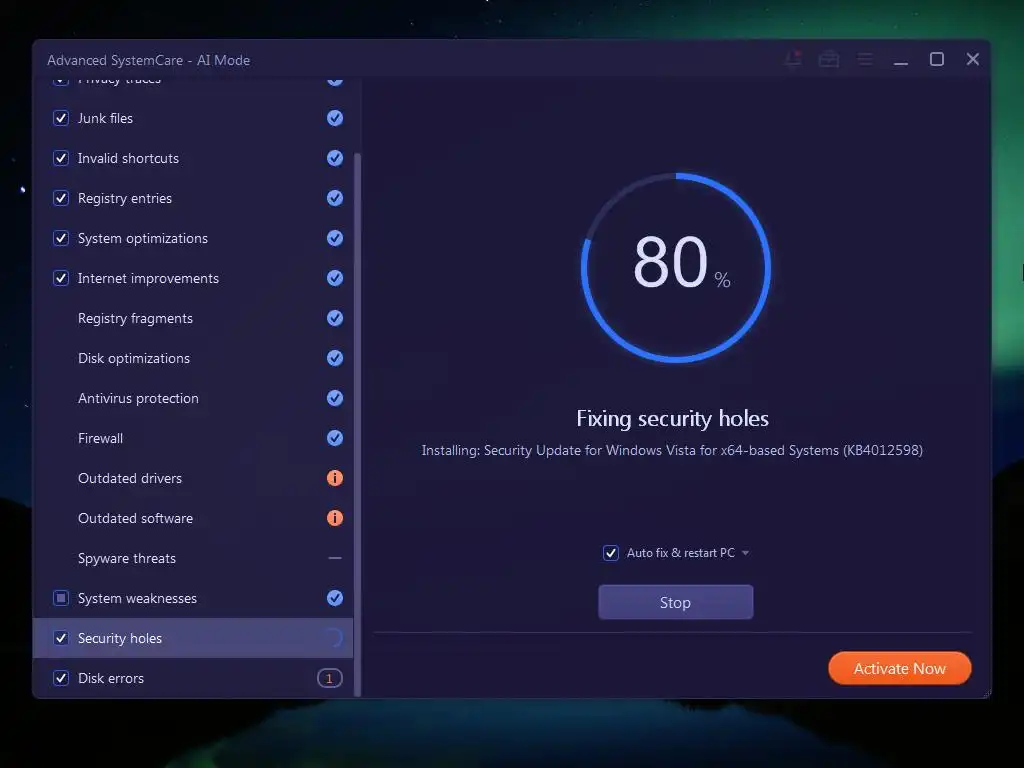Select the Disk errors row label
1024x768 pixels.
[110, 678]
